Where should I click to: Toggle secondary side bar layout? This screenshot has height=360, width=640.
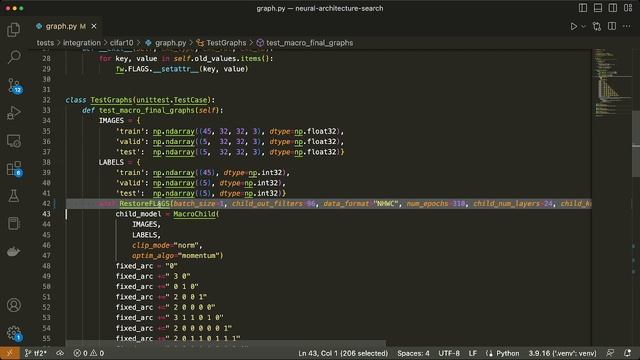click(613, 8)
